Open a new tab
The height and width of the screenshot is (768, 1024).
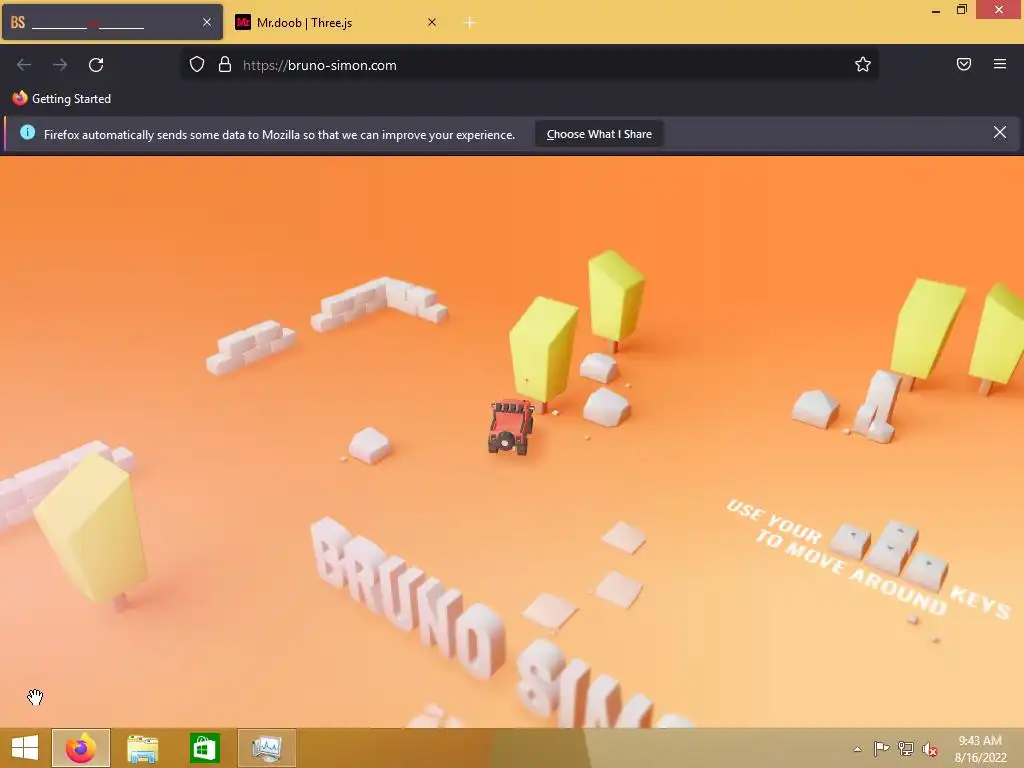click(470, 23)
